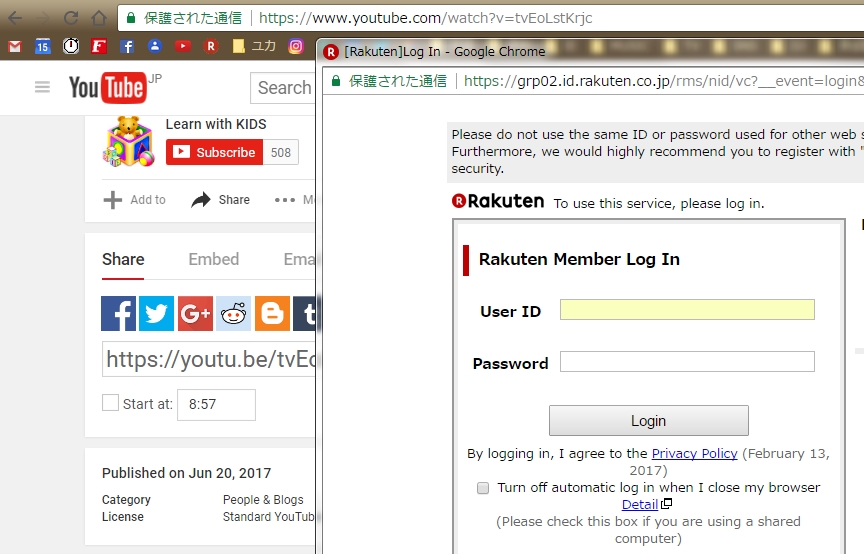Post to Reddit using its icon
Viewport: 864px width, 554px height.
234,314
